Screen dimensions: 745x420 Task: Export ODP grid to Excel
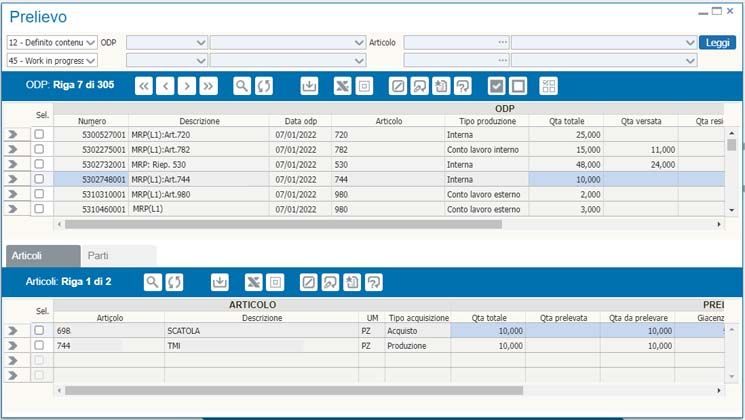point(342,86)
